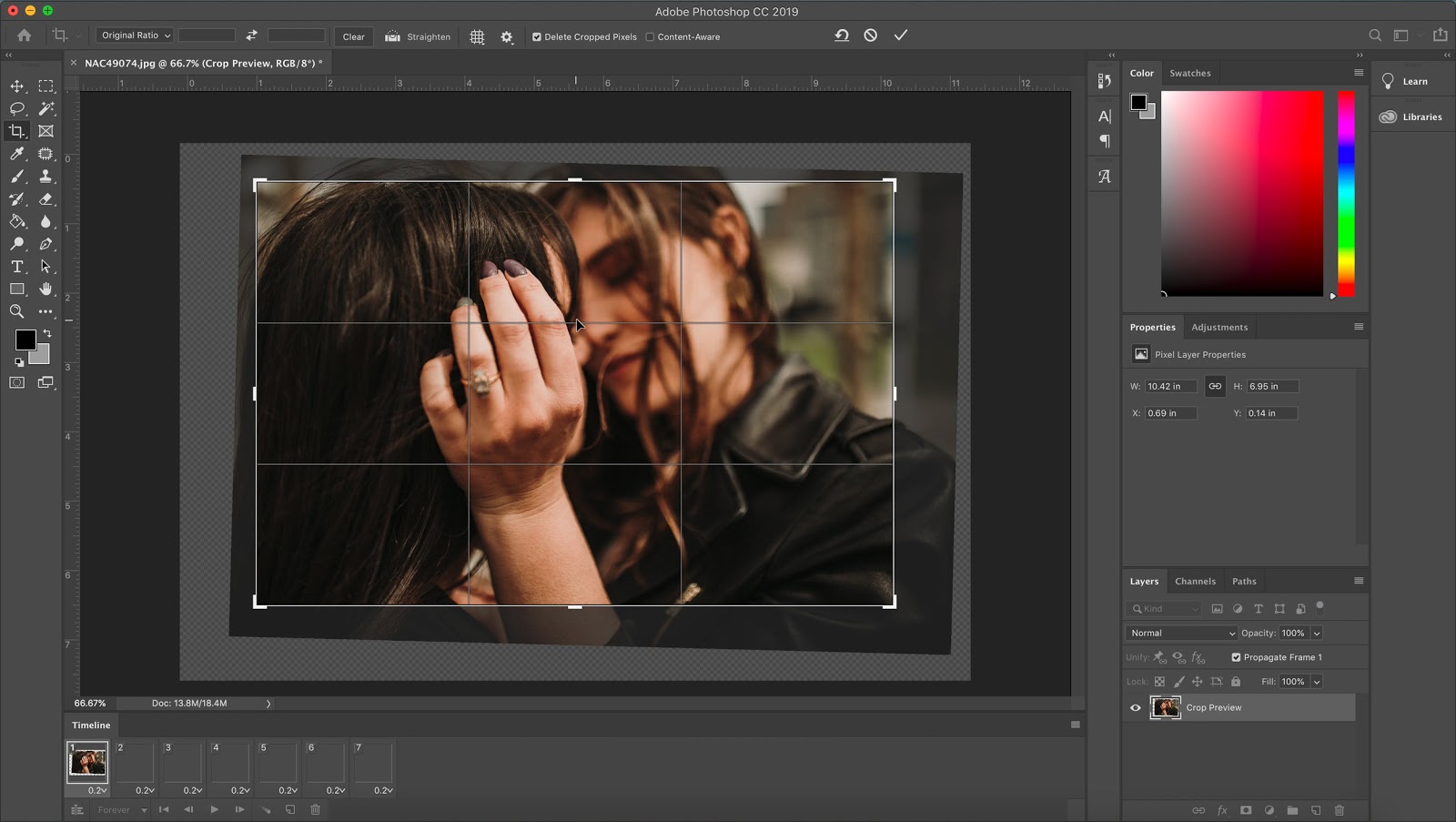Switch to the Swatches tab

click(x=1189, y=73)
